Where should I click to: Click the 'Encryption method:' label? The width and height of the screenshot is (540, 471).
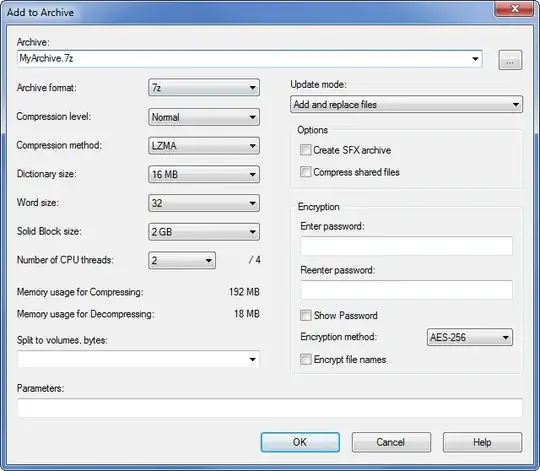(x=339, y=337)
